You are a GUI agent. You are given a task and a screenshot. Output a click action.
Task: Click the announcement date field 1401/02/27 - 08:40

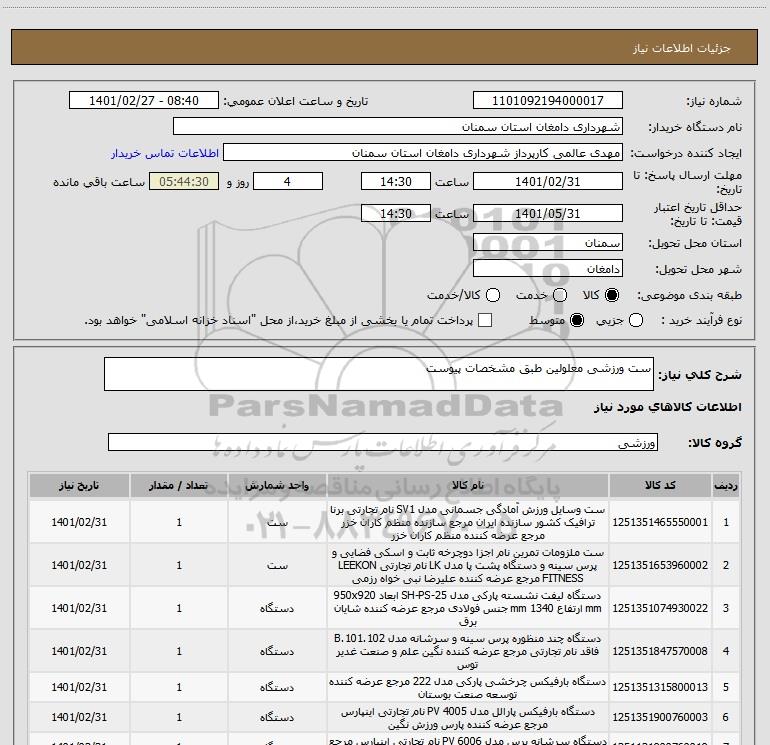[x=144, y=101]
